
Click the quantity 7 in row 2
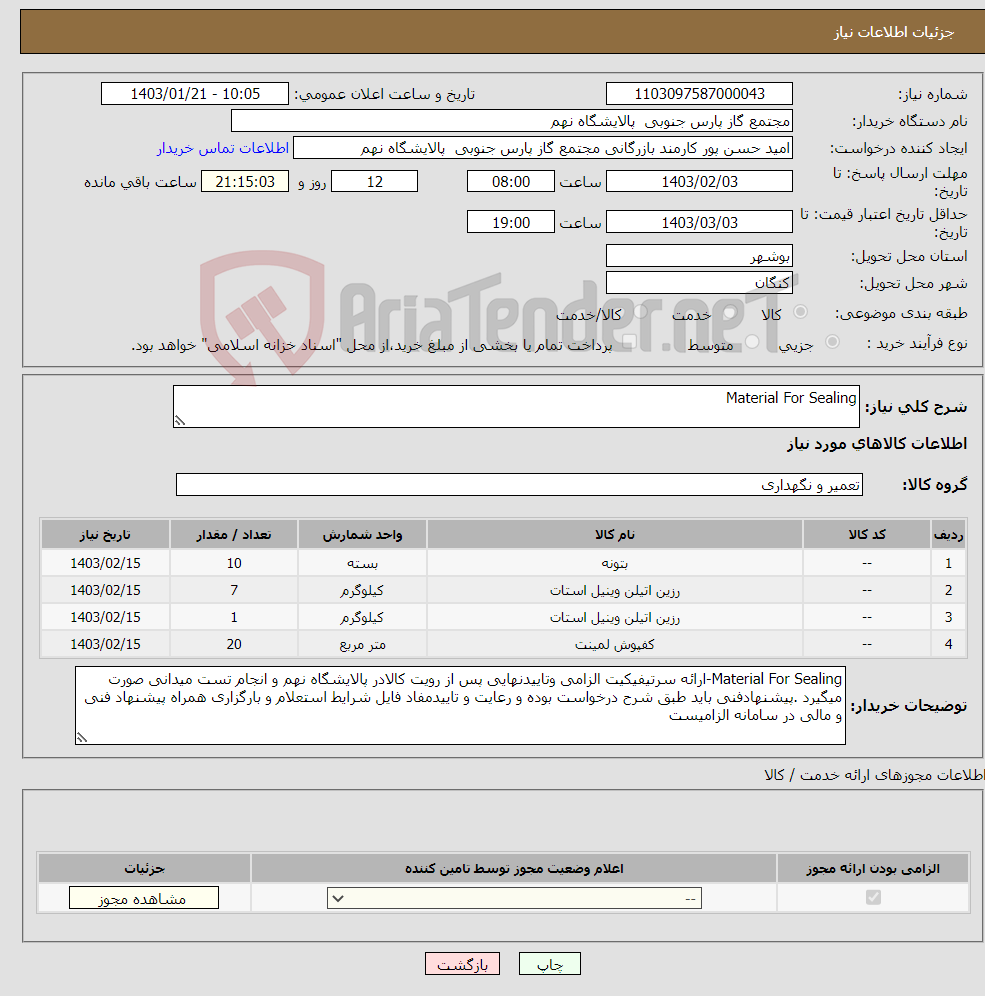pos(234,591)
